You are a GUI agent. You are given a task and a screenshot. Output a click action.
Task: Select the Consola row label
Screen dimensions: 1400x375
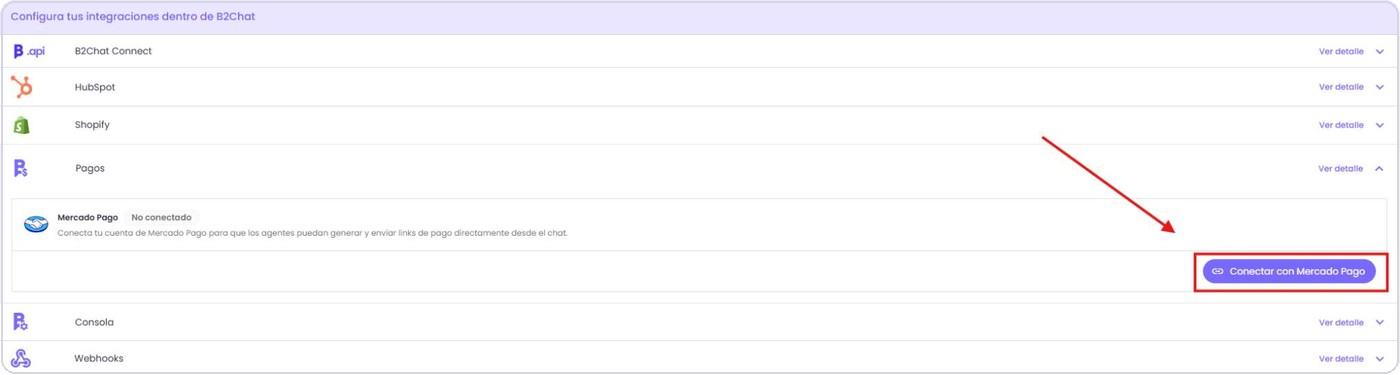click(94, 322)
